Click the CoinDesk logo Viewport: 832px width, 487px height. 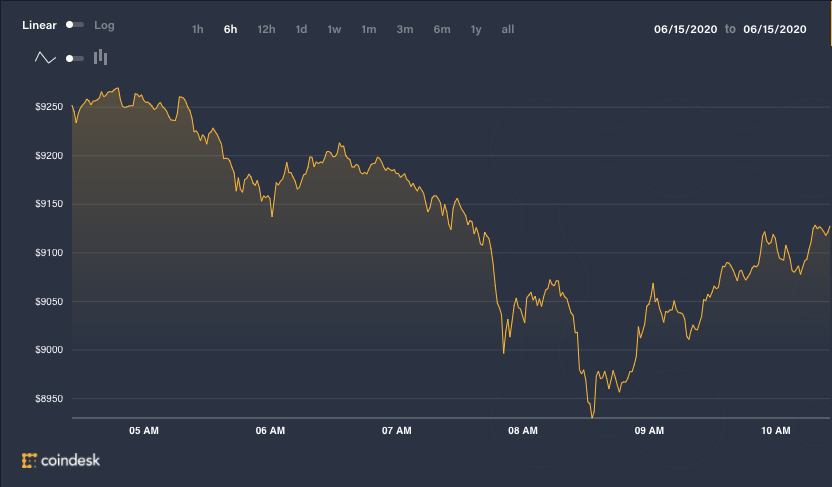point(60,460)
